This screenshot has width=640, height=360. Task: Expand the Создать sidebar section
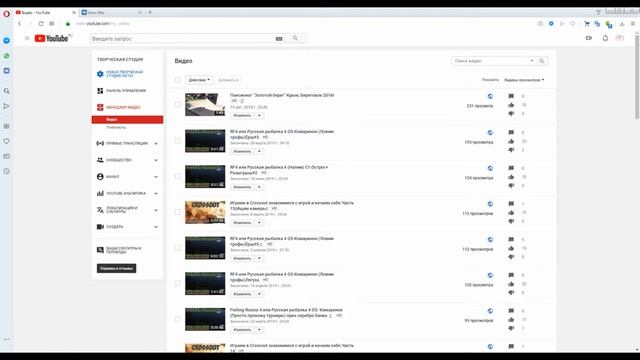[x=156, y=227]
